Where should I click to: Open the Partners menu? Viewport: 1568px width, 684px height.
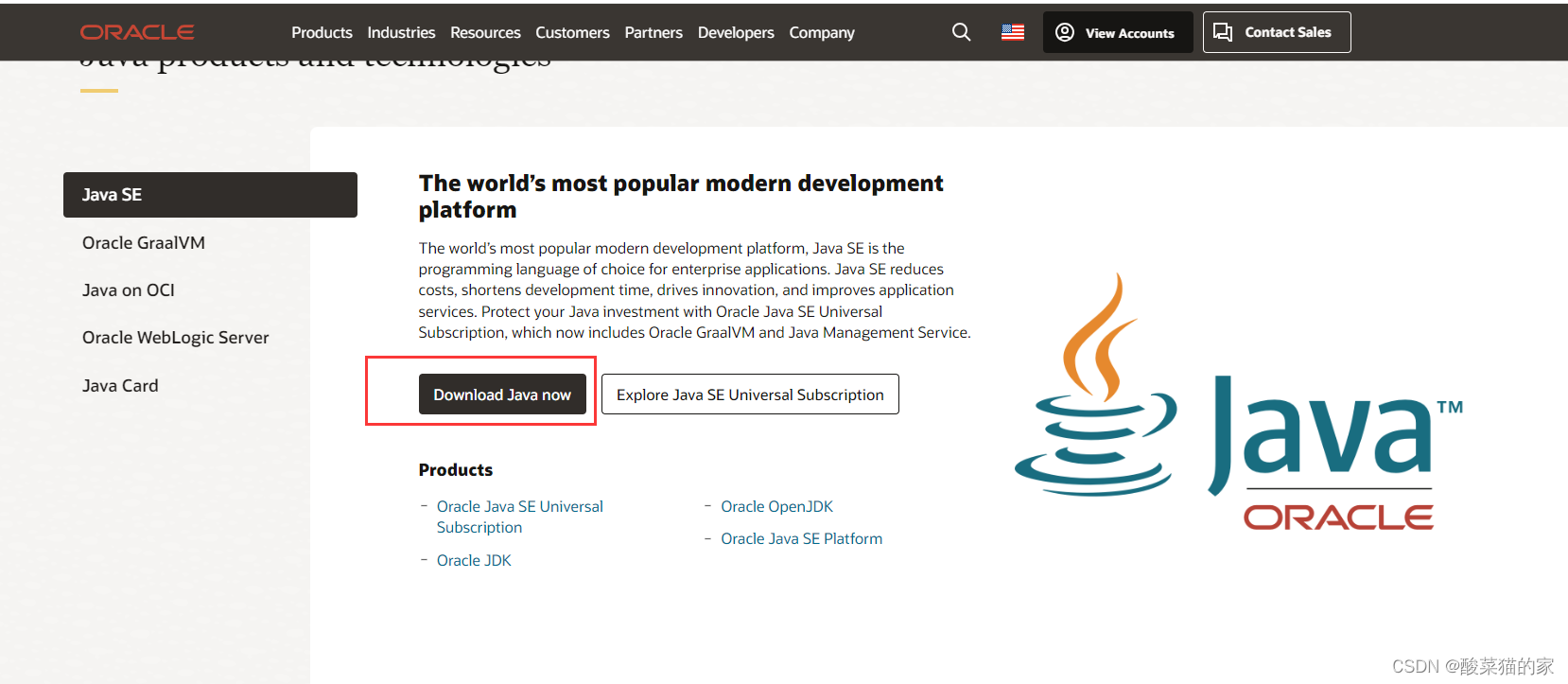click(x=653, y=32)
